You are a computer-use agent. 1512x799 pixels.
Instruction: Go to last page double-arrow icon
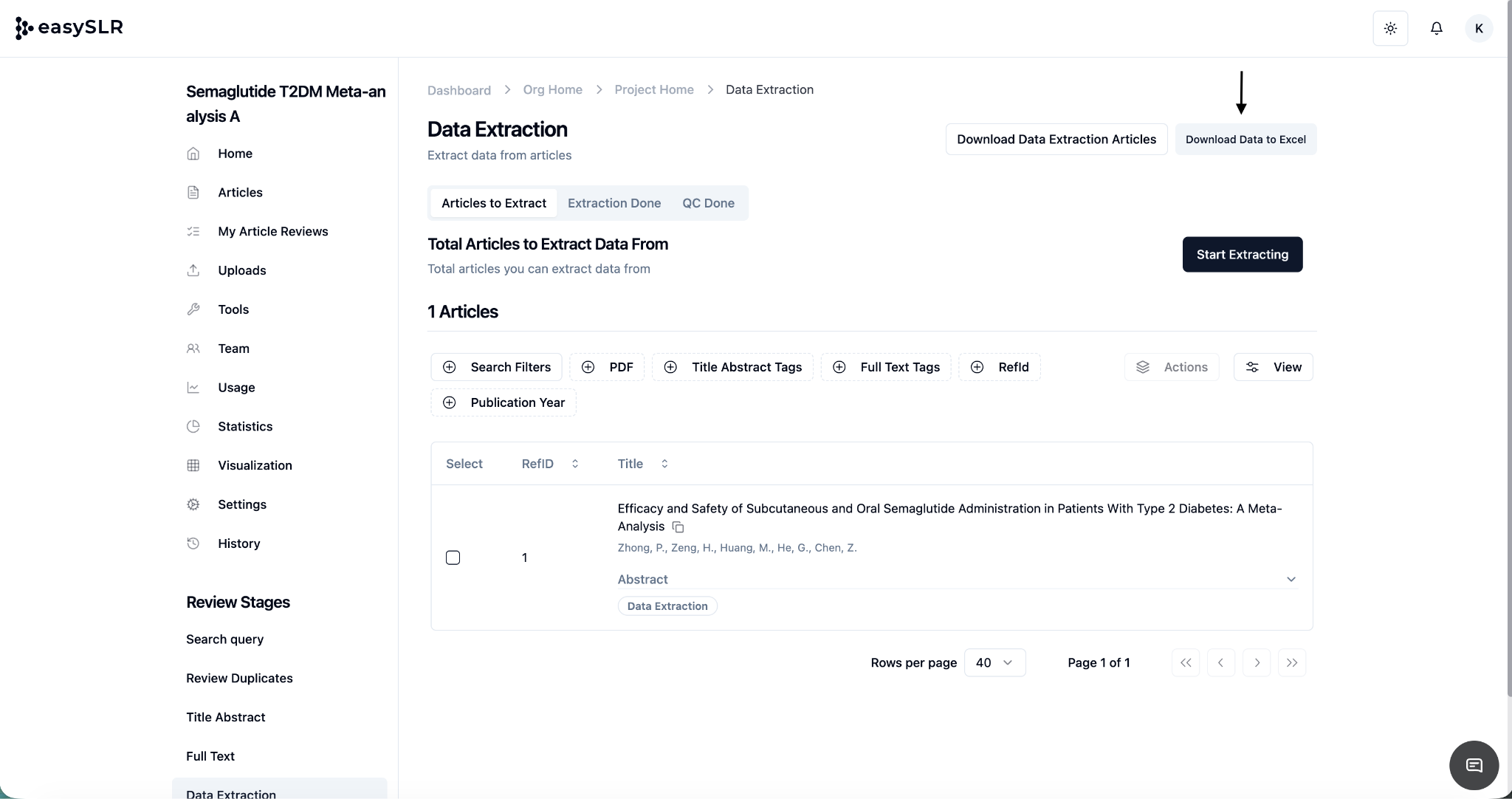[1291, 662]
